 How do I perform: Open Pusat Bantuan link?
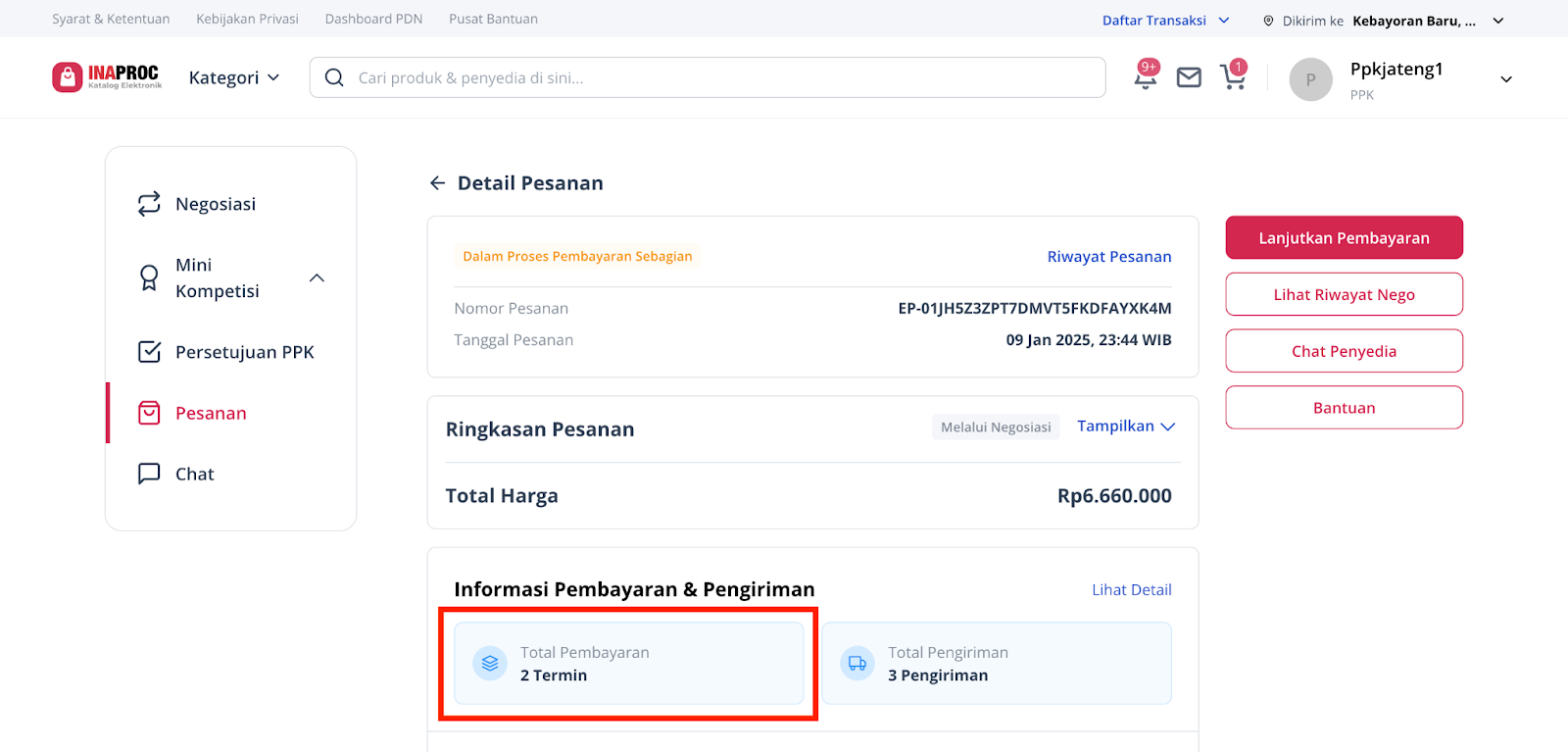tap(493, 19)
